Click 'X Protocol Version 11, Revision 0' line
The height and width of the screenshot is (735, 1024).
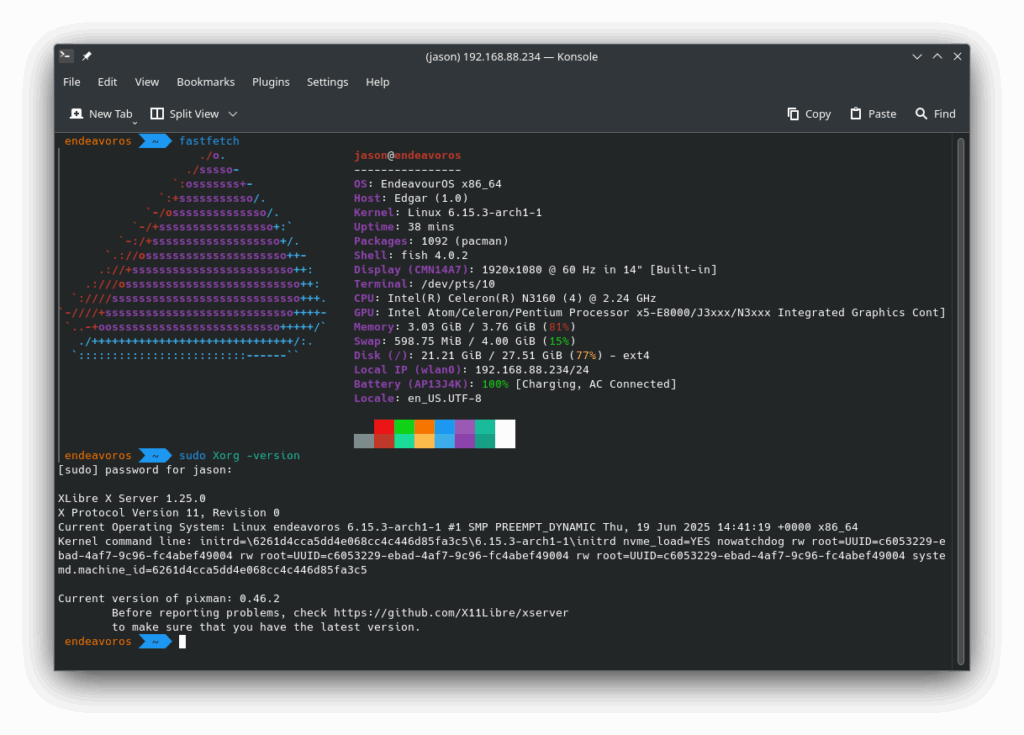168,513
